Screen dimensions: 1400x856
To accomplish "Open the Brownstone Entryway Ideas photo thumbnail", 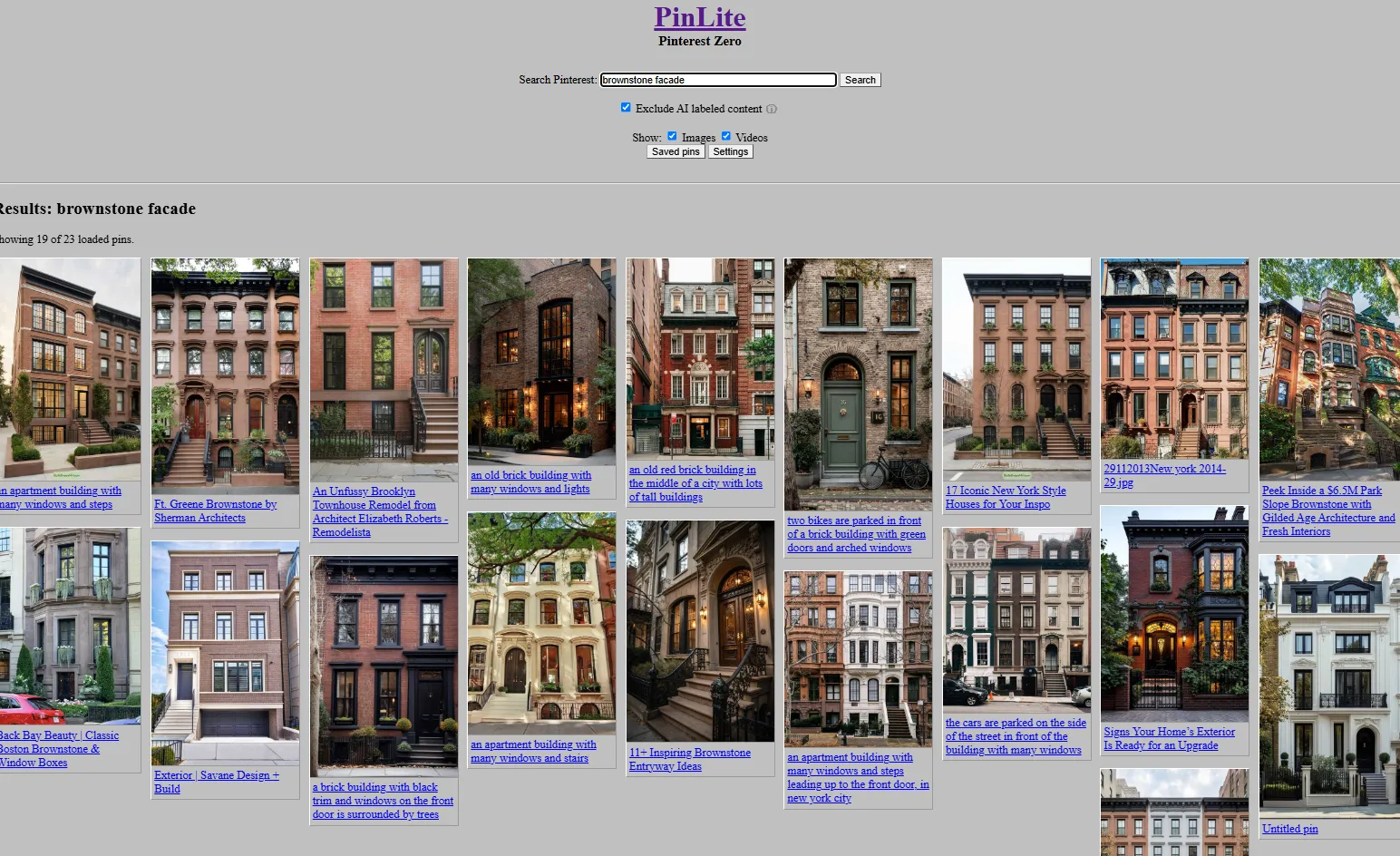I will click(700, 632).
